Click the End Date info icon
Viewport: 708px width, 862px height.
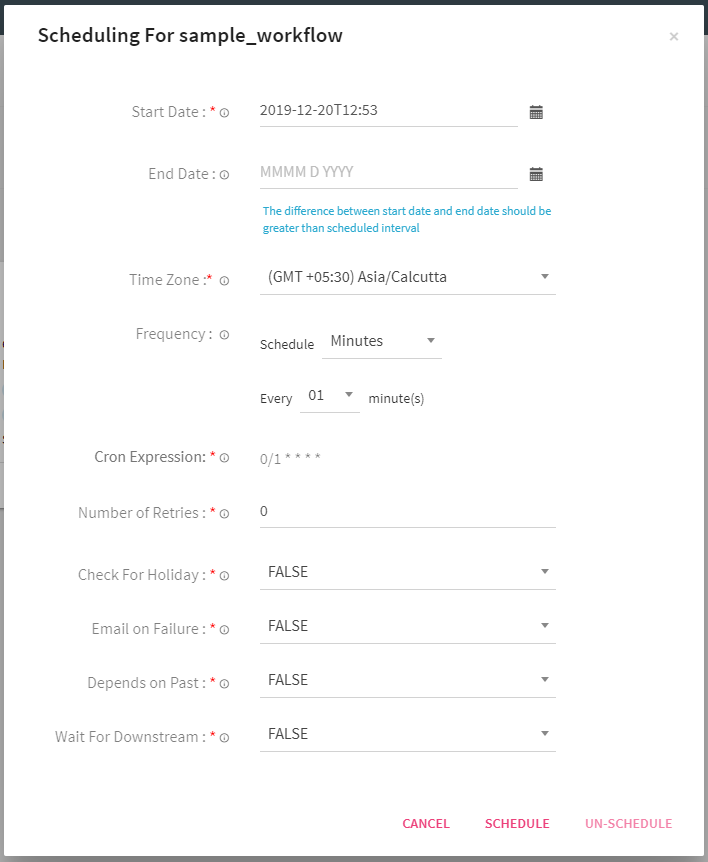pyautogui.click(x=224, y=175)
